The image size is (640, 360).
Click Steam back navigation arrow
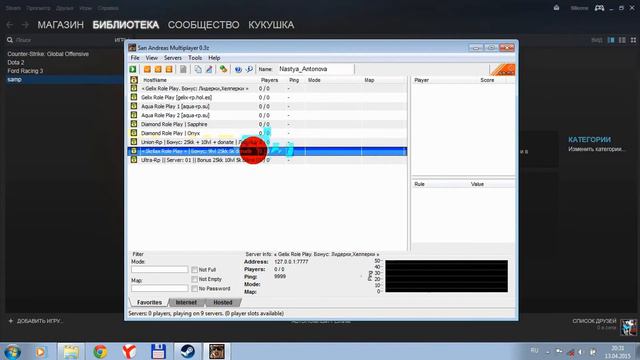coord(10,25)
